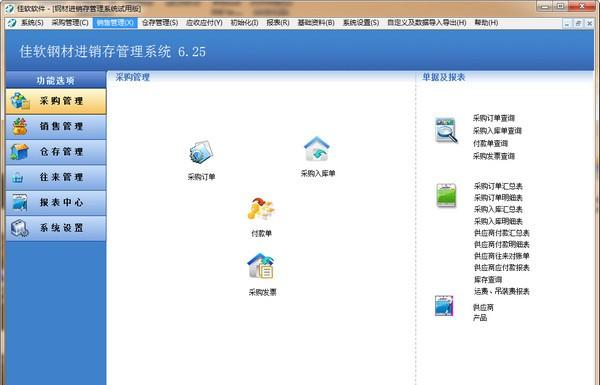Open the 采购订单查询 link
This screenshot has width=600, height=385.
[494, 118]
